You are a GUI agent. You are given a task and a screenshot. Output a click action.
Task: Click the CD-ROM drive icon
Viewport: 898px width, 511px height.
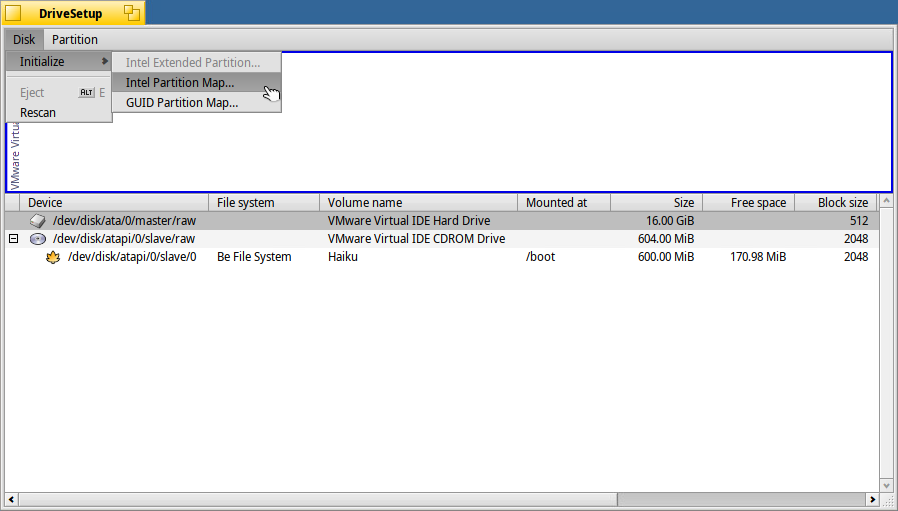38,239
